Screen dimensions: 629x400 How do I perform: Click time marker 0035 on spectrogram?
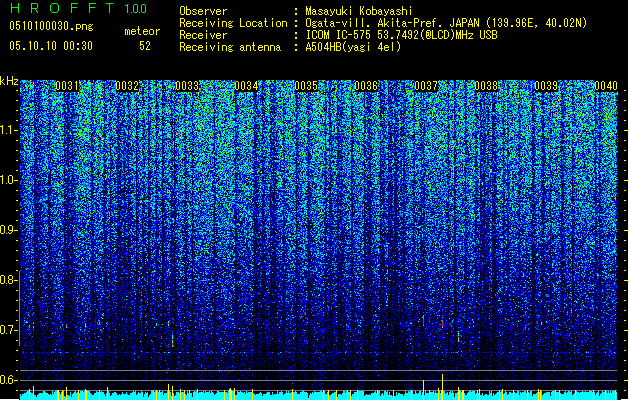(x=306, y=86)
